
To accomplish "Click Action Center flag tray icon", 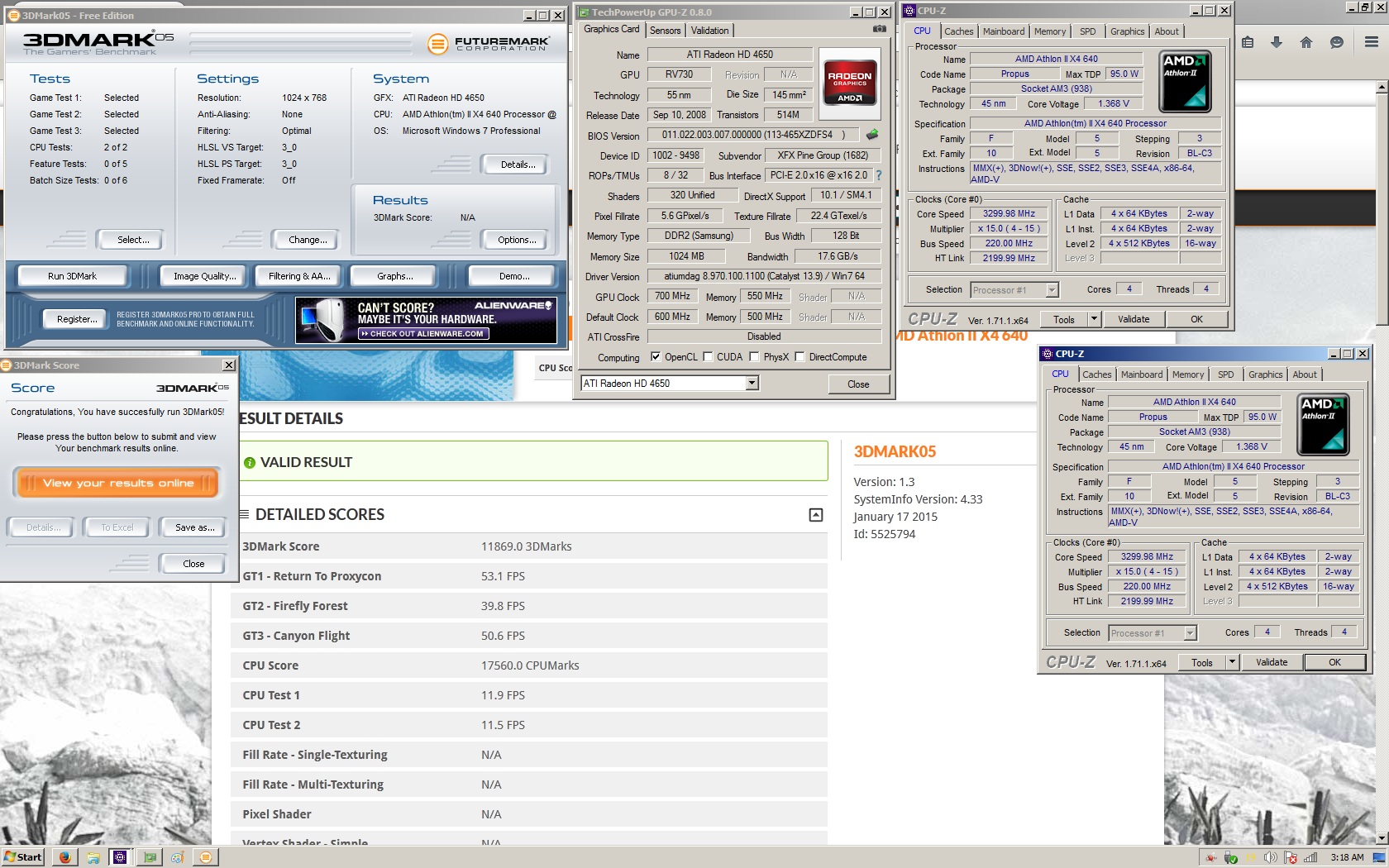I will pos(1291,858).
